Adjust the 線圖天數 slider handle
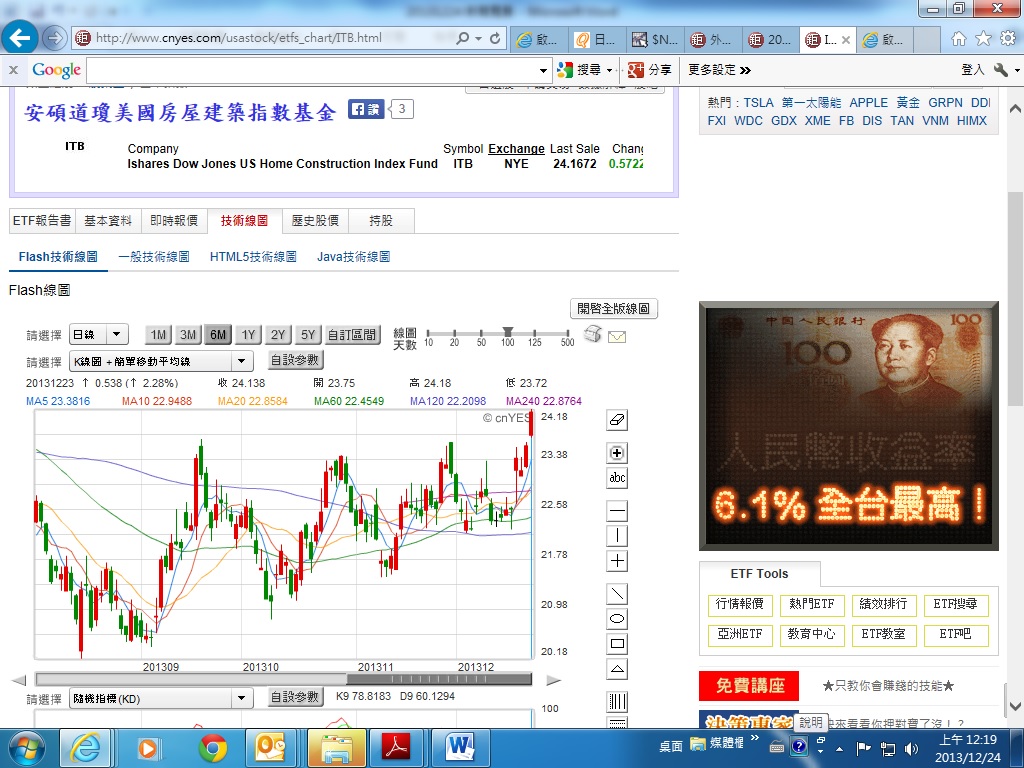 coord(507,332)
